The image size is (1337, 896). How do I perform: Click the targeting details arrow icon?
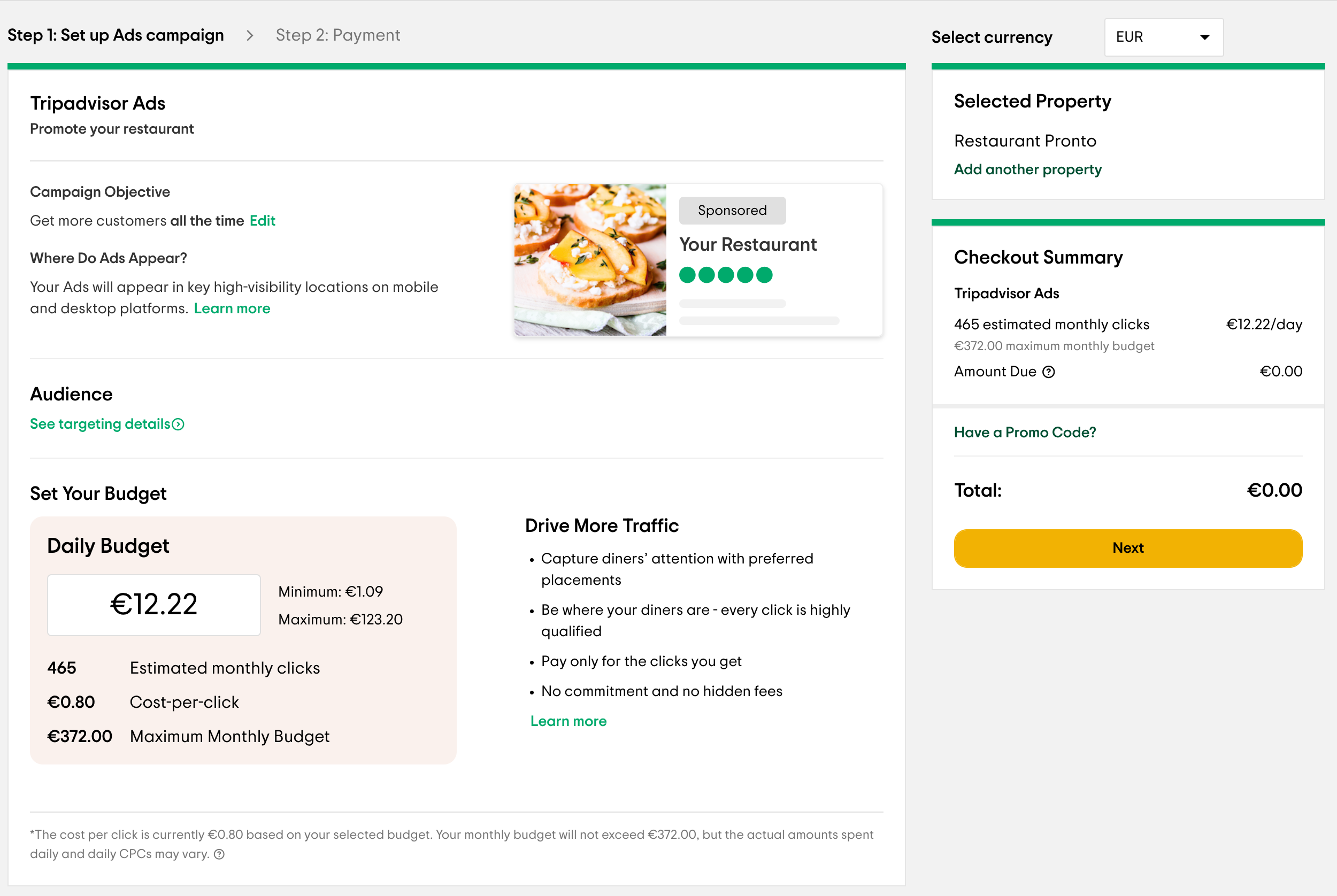click(x=178, y=424)
